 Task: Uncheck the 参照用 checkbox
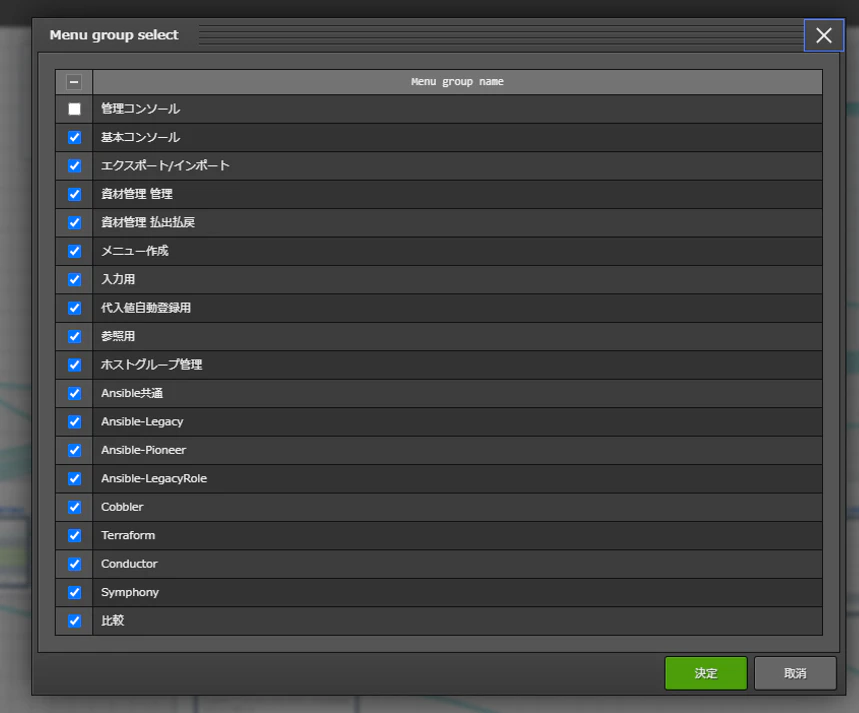74,336
